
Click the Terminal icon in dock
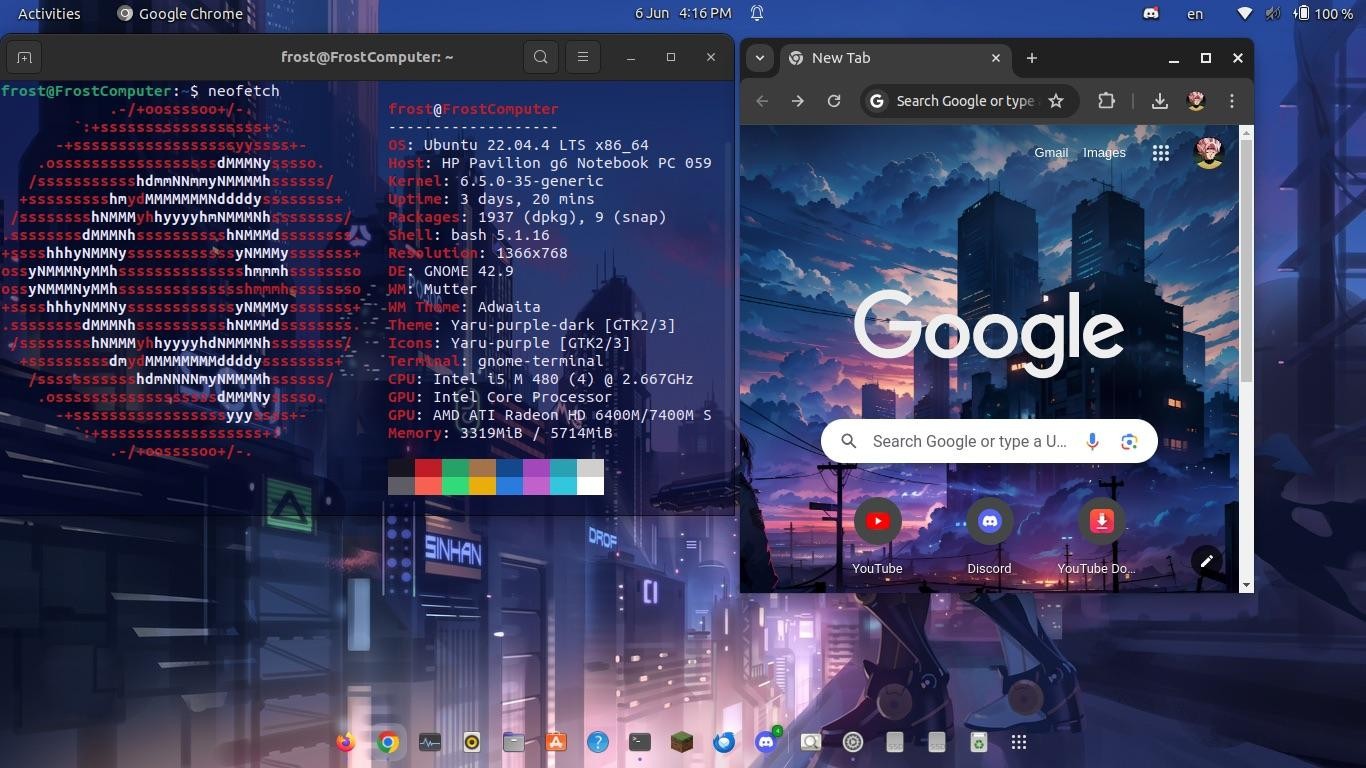tap(640, 742)
